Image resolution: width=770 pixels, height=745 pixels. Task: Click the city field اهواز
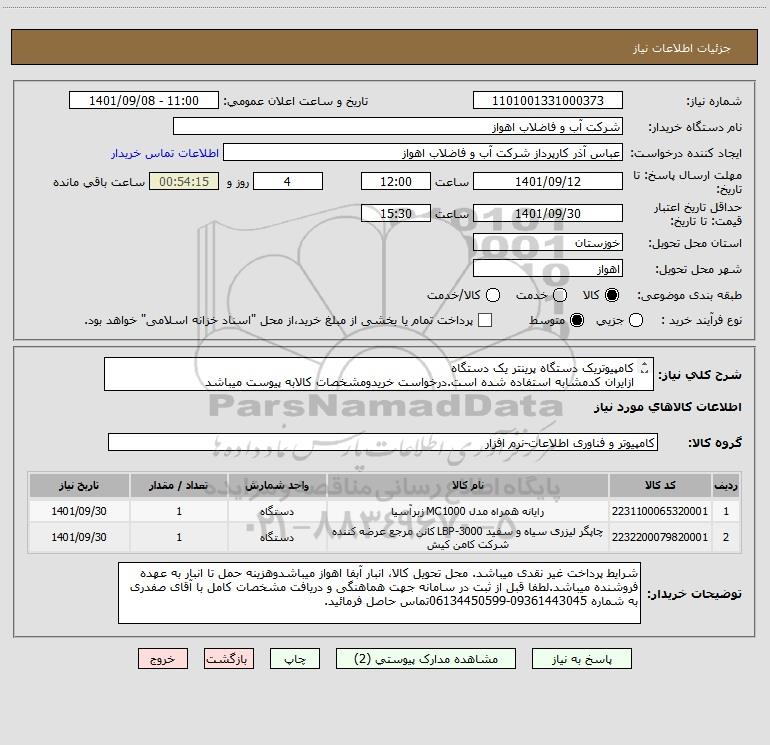click(x=548, y=269)
